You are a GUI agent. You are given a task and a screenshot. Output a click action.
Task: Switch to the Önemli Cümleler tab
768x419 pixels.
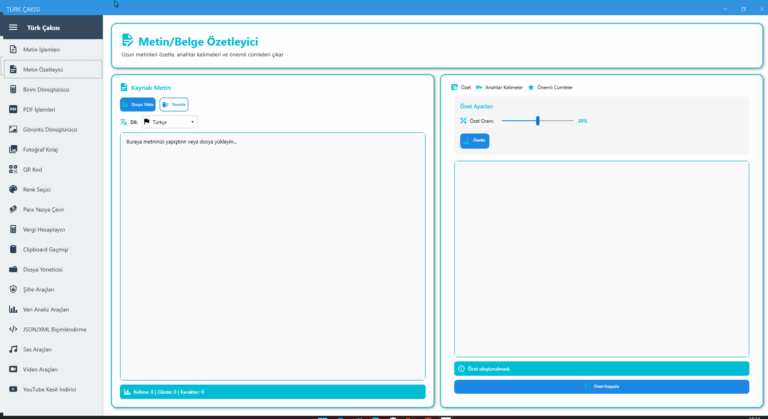tap(551, 87)
